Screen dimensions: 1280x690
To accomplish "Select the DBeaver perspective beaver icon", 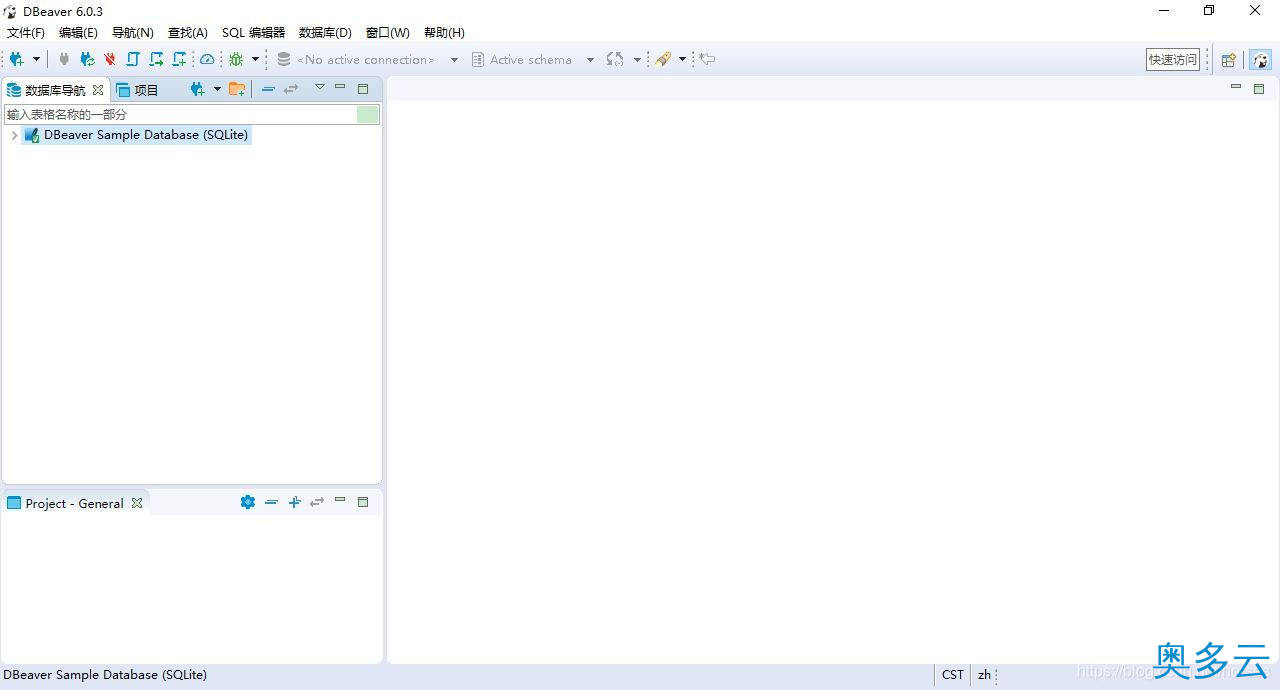I will click(x=1261, y=59).
